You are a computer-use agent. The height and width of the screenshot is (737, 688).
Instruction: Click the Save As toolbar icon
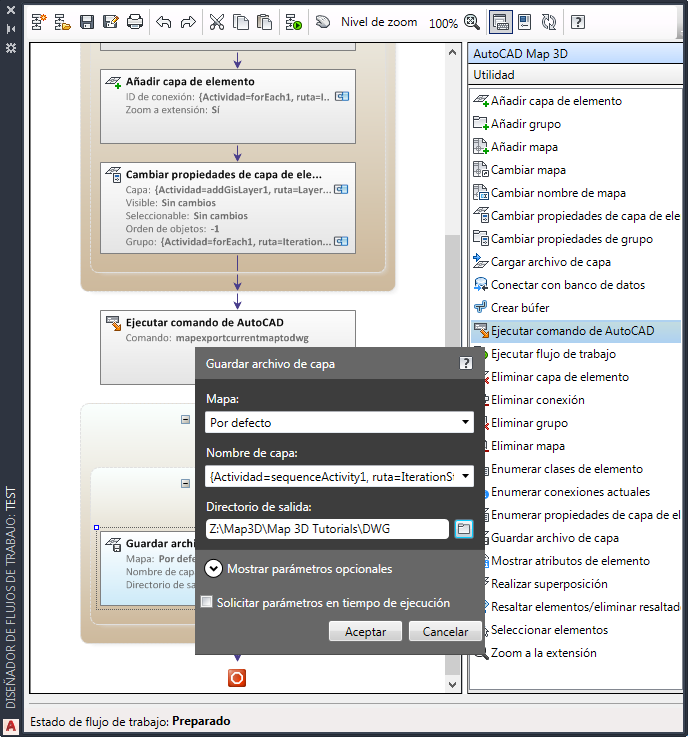(110, 22)
